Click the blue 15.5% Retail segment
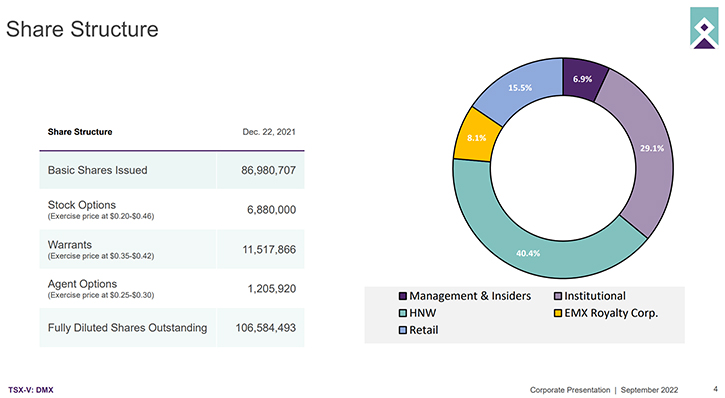 click(520, 88)
